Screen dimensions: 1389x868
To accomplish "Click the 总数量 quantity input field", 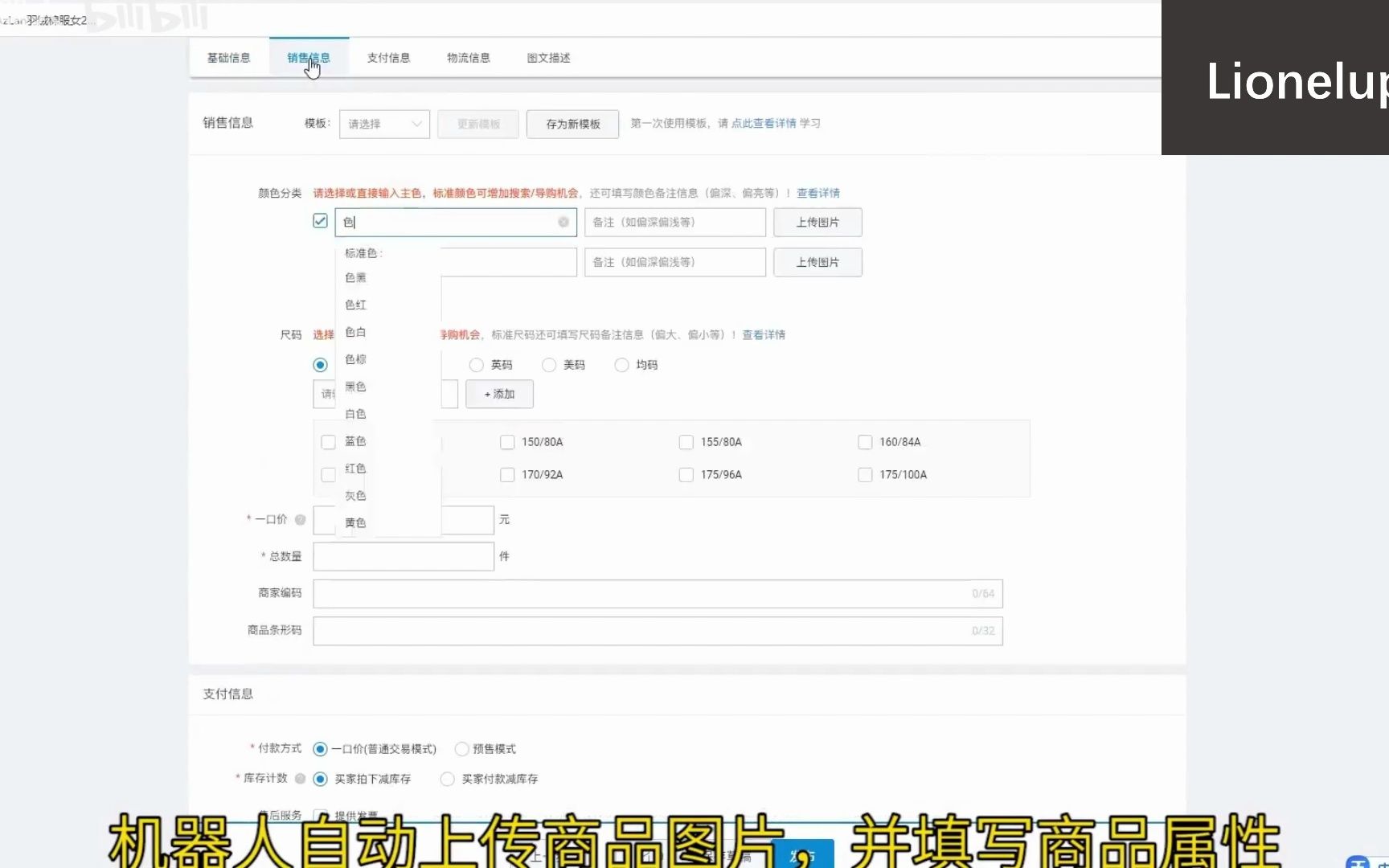I will tap(404, 556).
